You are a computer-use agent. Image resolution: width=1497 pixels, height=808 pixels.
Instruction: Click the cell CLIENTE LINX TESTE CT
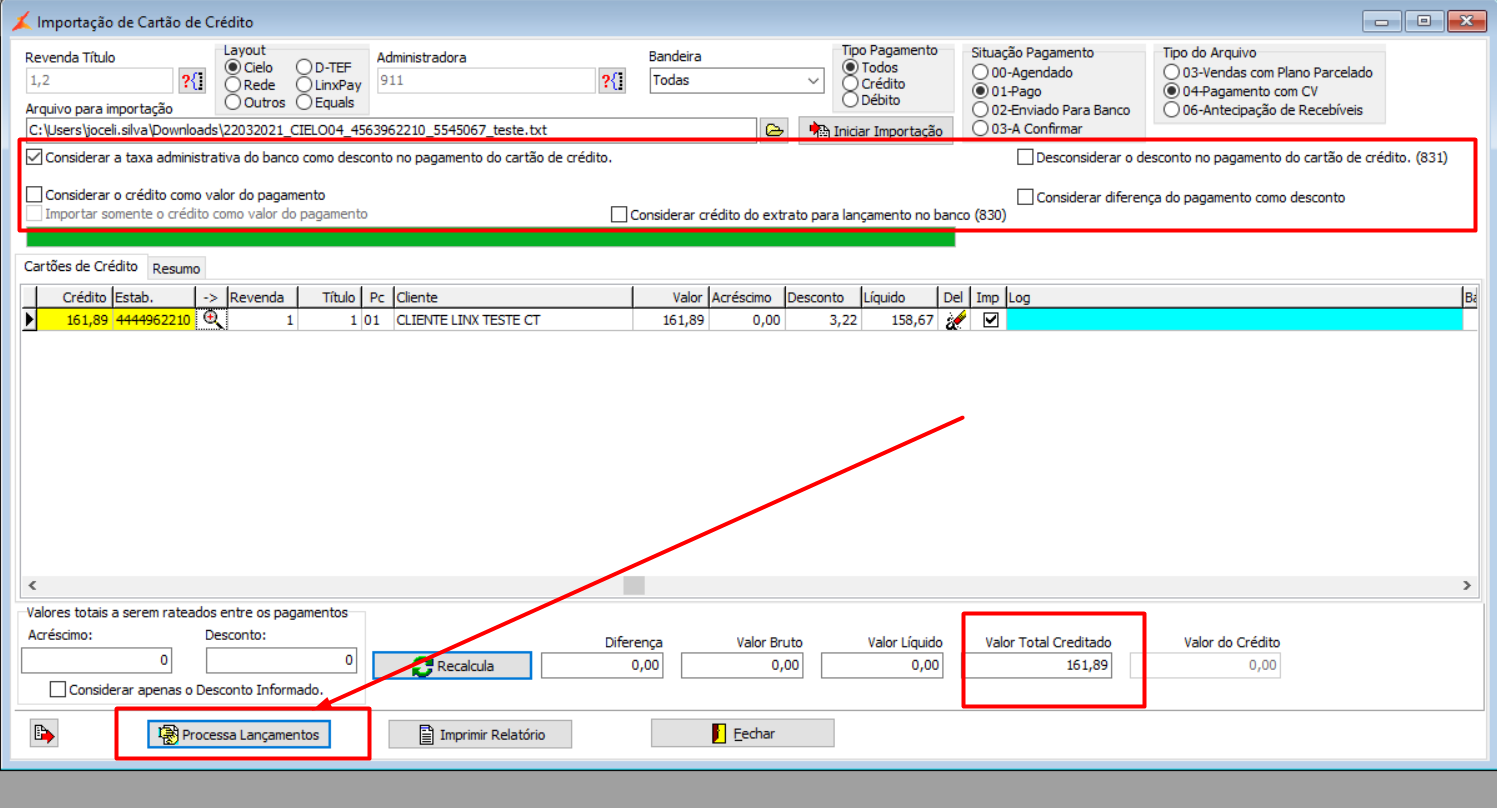coord(513,320)
